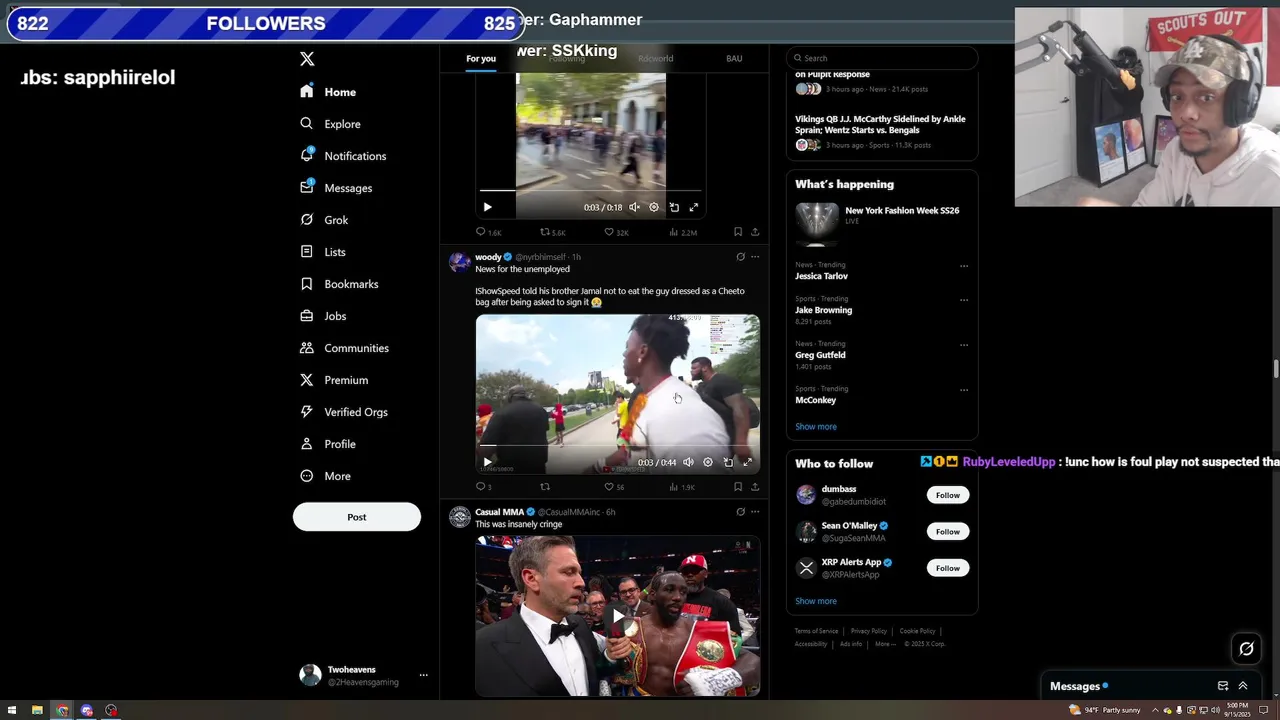Toggle mute on top video
Viewport: 1280px width, 720px height.
[x=634, y=207]
